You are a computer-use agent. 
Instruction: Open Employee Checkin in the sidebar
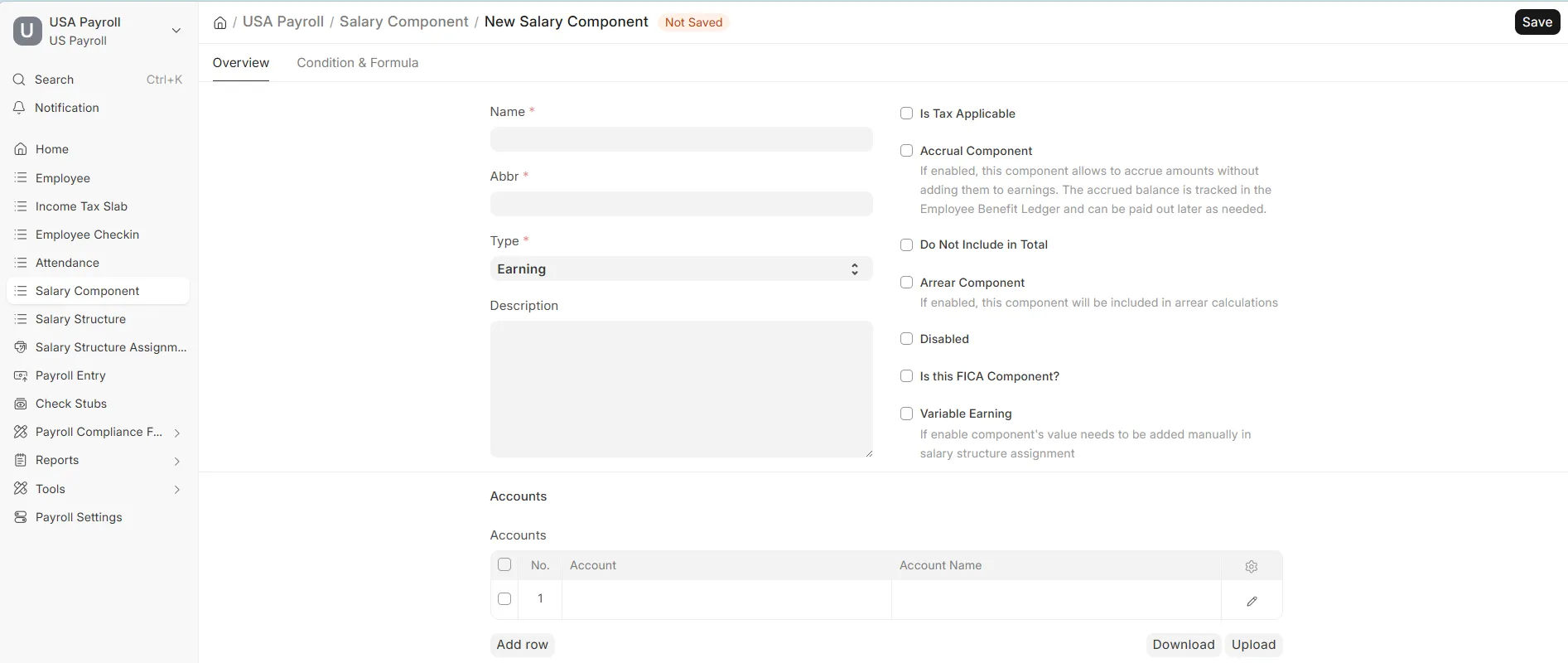coord(98,235)
